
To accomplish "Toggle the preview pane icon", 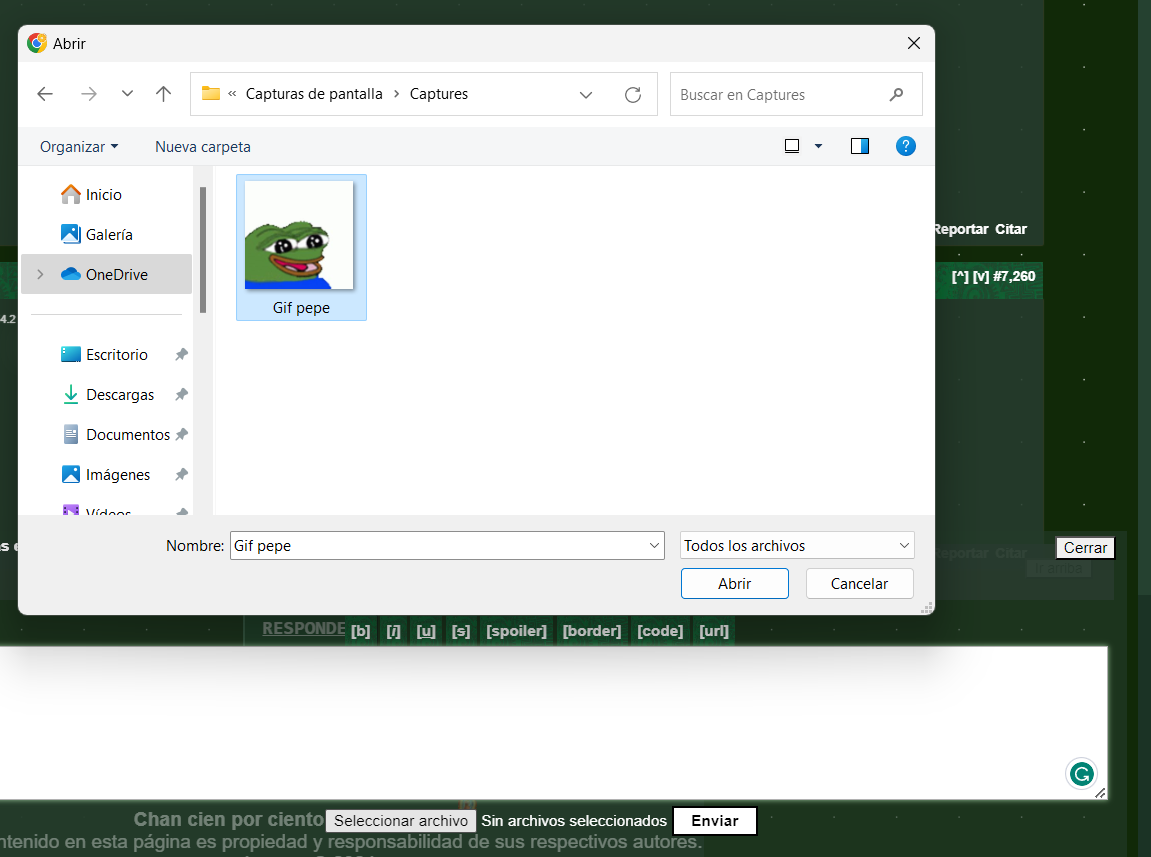I will (859, 146).
